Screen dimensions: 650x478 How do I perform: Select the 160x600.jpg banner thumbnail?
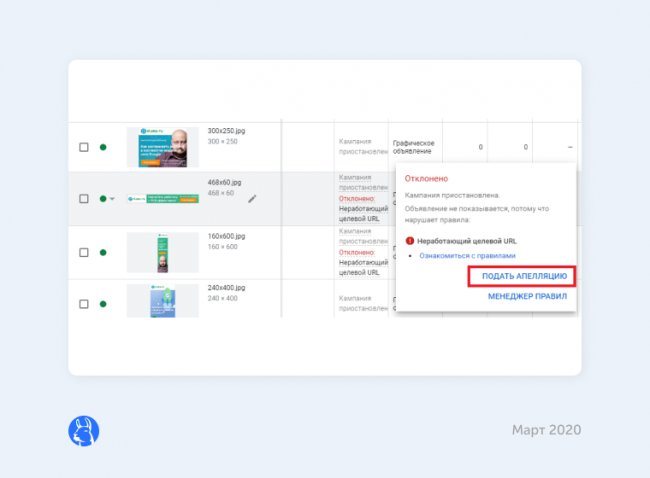tap(162, 252)
